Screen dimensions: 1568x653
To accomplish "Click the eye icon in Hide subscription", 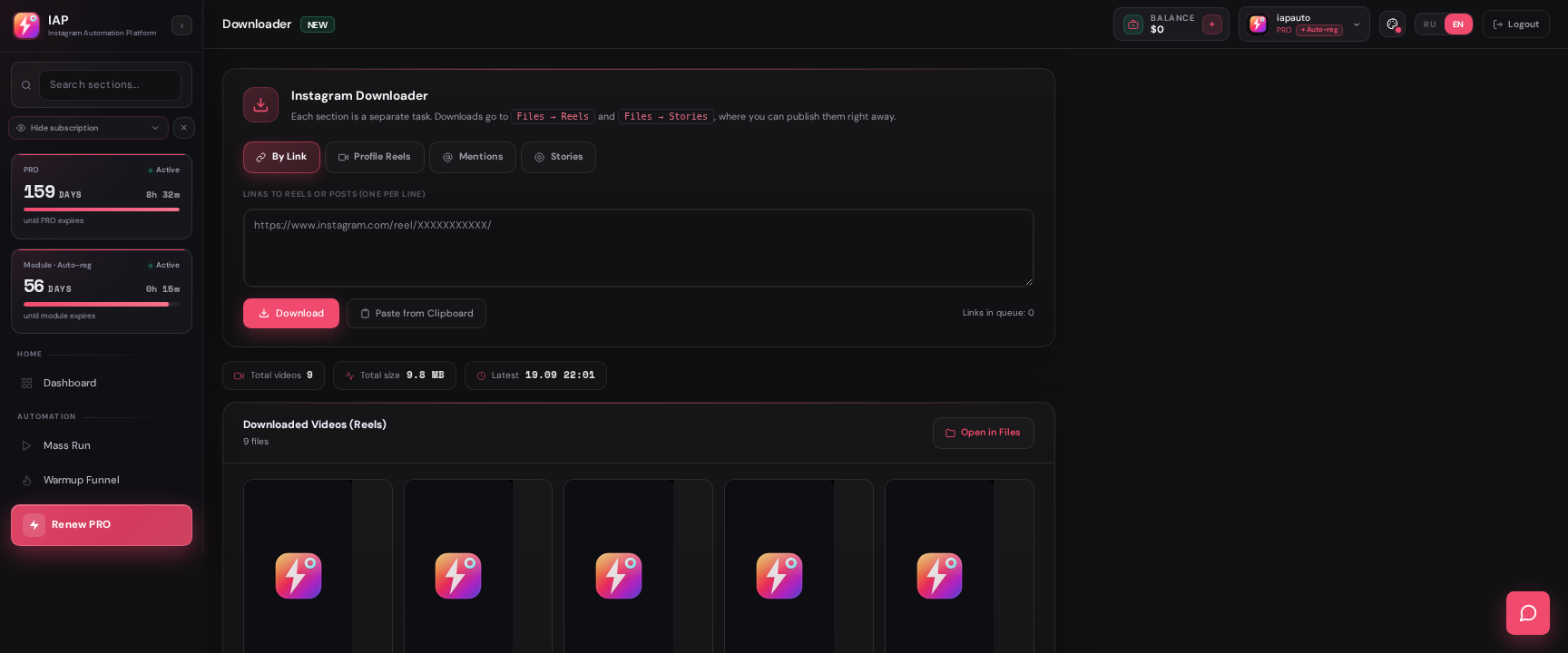I will click(x=21, y=128).
